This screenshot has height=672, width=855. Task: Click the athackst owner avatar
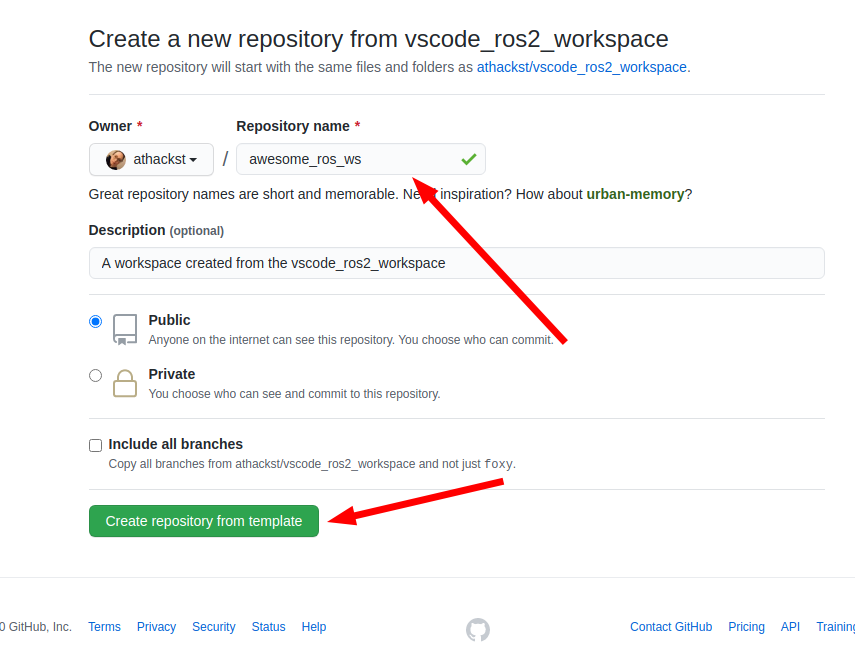click(x=116, y=160)
